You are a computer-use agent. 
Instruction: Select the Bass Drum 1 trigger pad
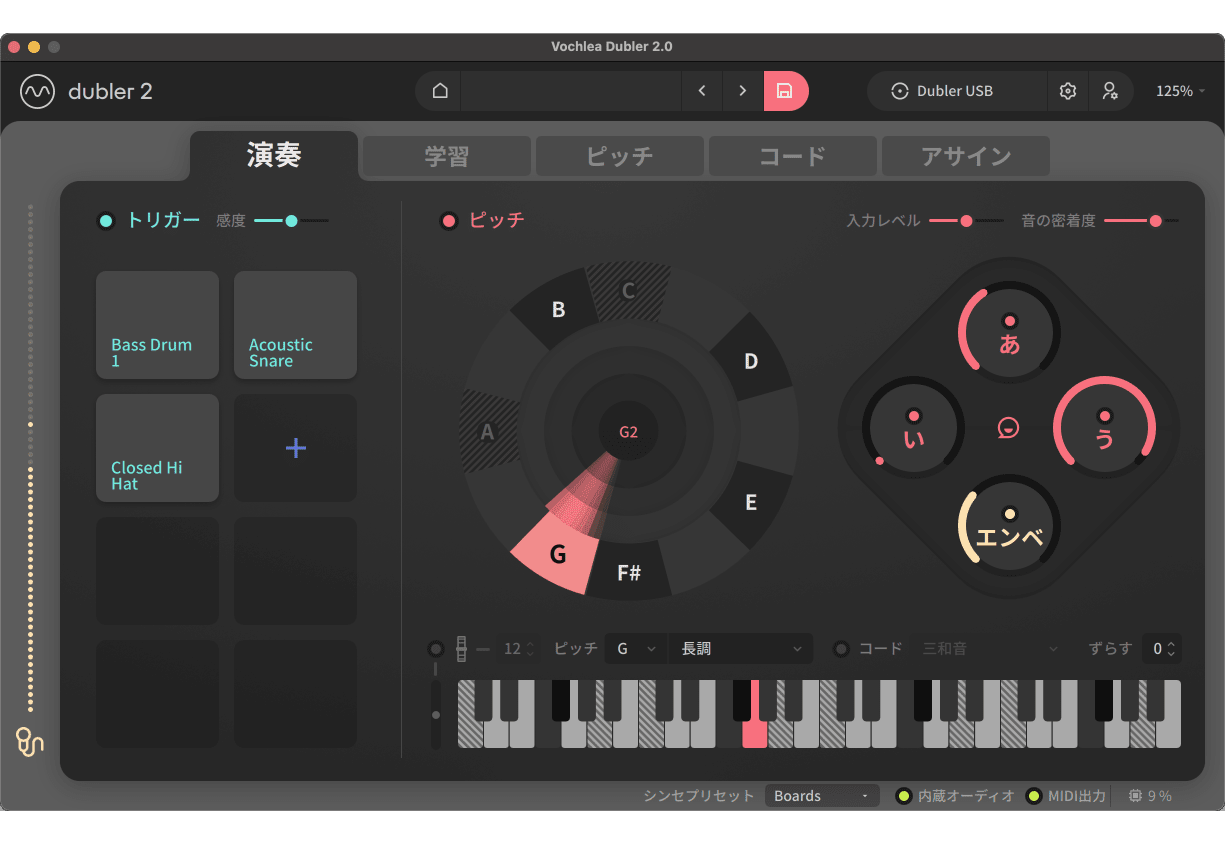(157, 325)
